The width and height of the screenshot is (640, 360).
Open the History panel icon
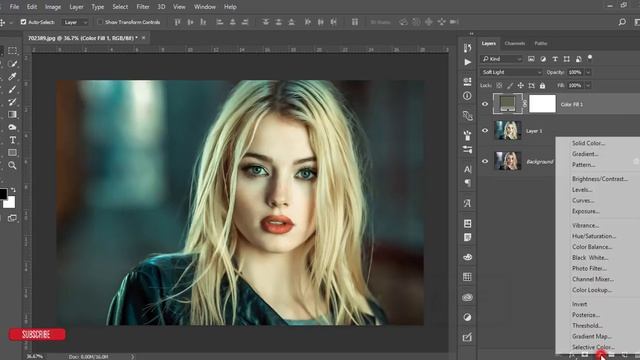(467, 48)
